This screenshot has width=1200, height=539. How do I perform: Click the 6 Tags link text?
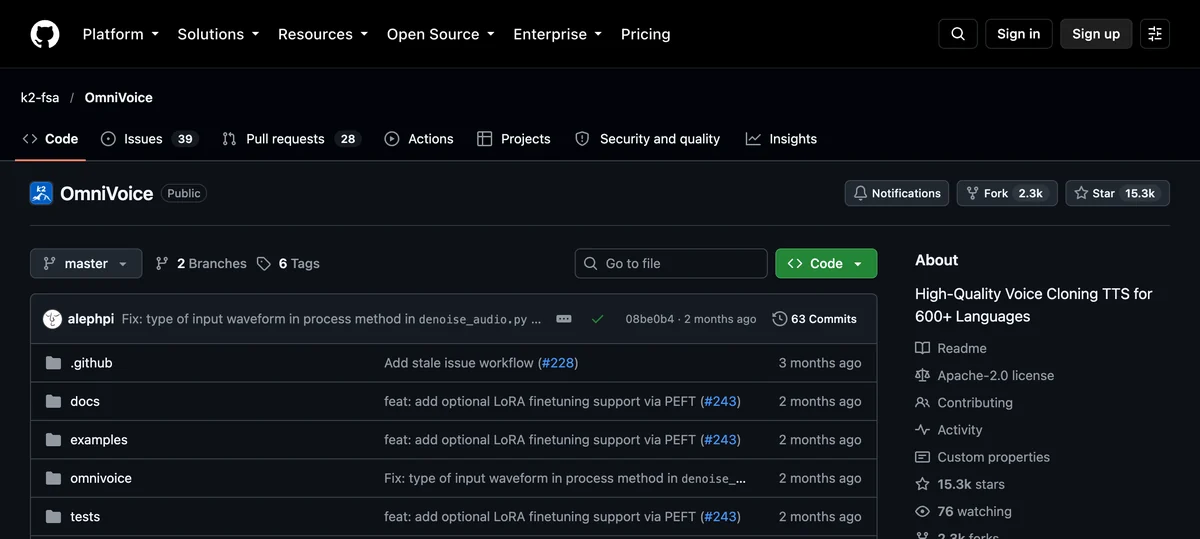[x=299, y=264]
